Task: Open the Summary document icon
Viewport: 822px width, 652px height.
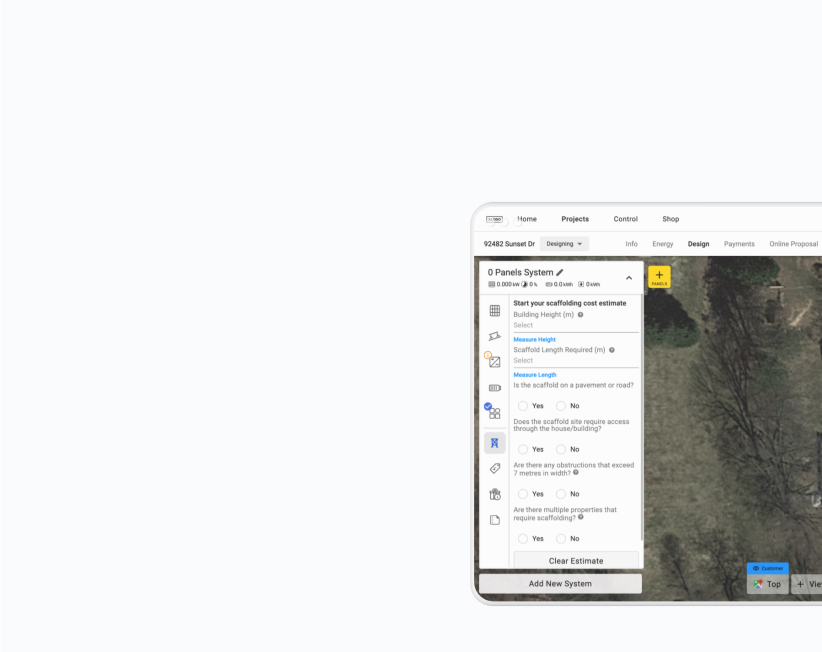Action: pyautogui.click(x=494, y=520)
